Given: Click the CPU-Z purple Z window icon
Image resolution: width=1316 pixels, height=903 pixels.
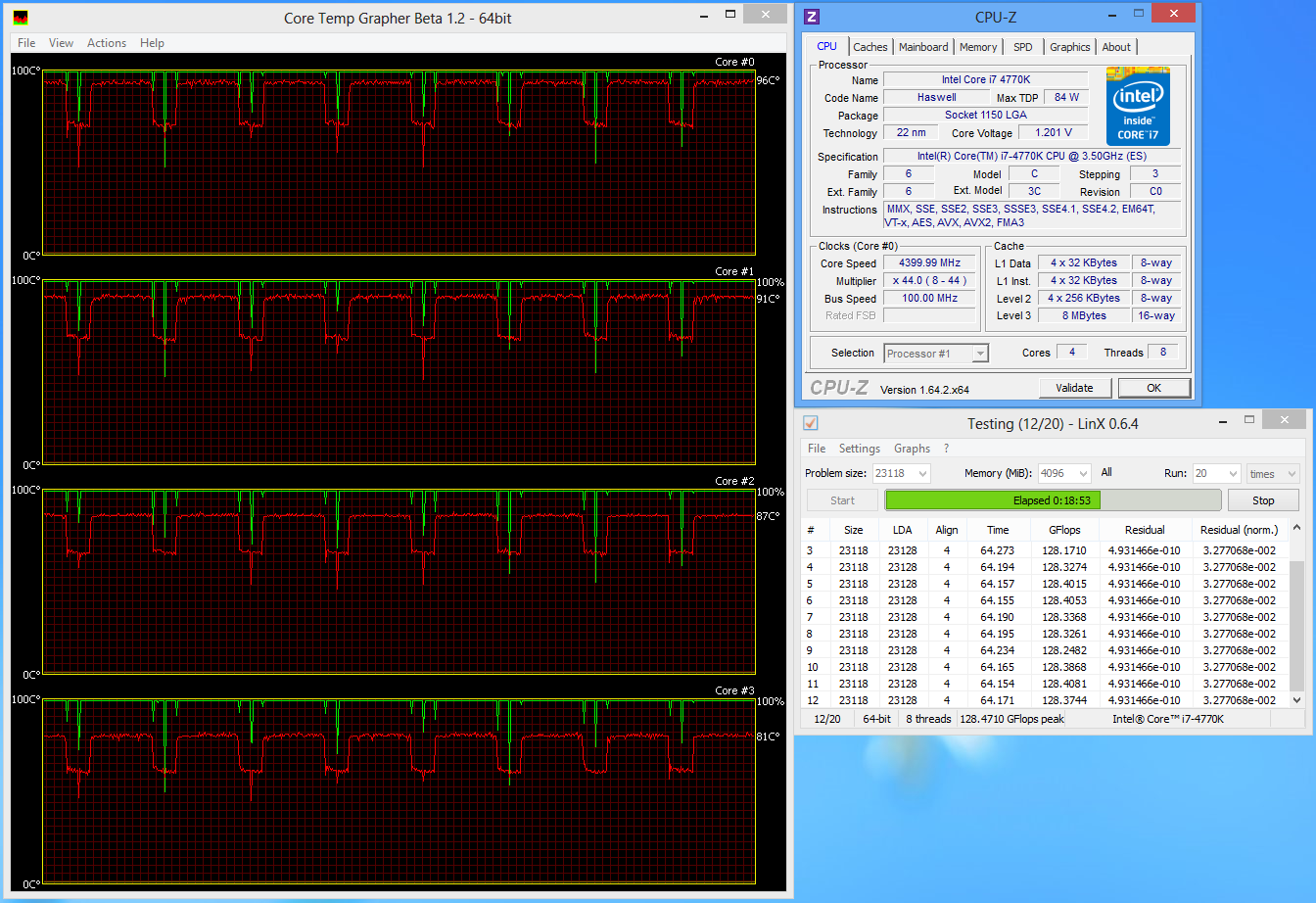Looking at the screenshot, I should click(811, 17).
